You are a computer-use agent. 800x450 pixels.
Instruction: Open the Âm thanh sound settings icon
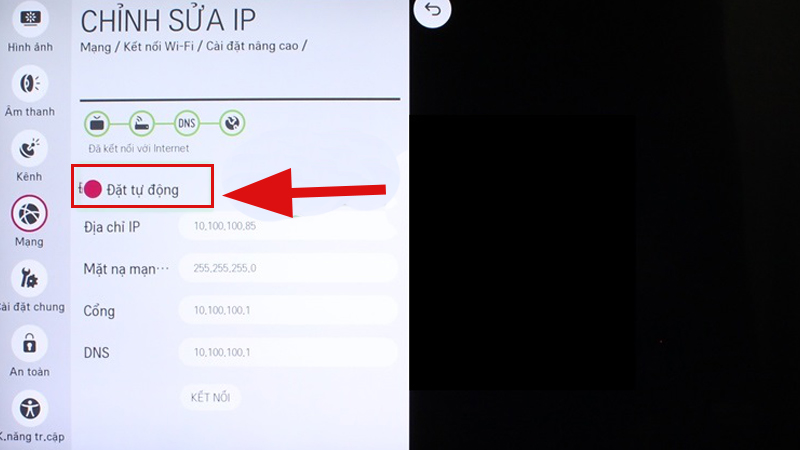click(x=30, y=83)
